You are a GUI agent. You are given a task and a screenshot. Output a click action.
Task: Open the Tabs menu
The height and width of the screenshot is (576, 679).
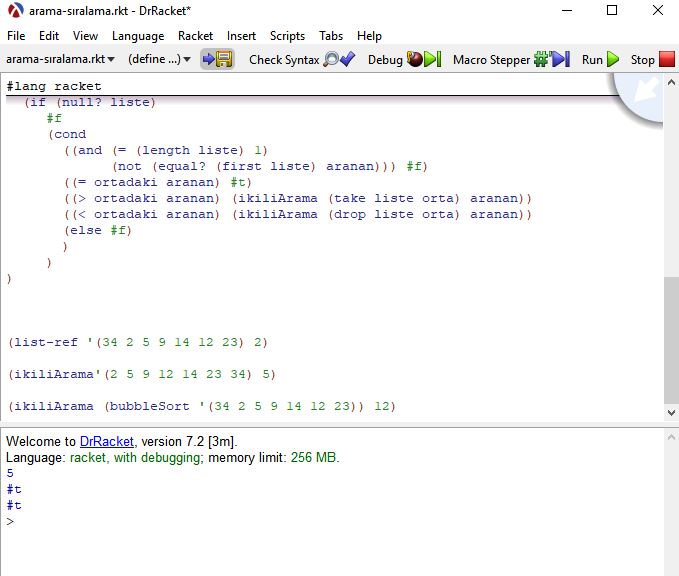point(331,35)
